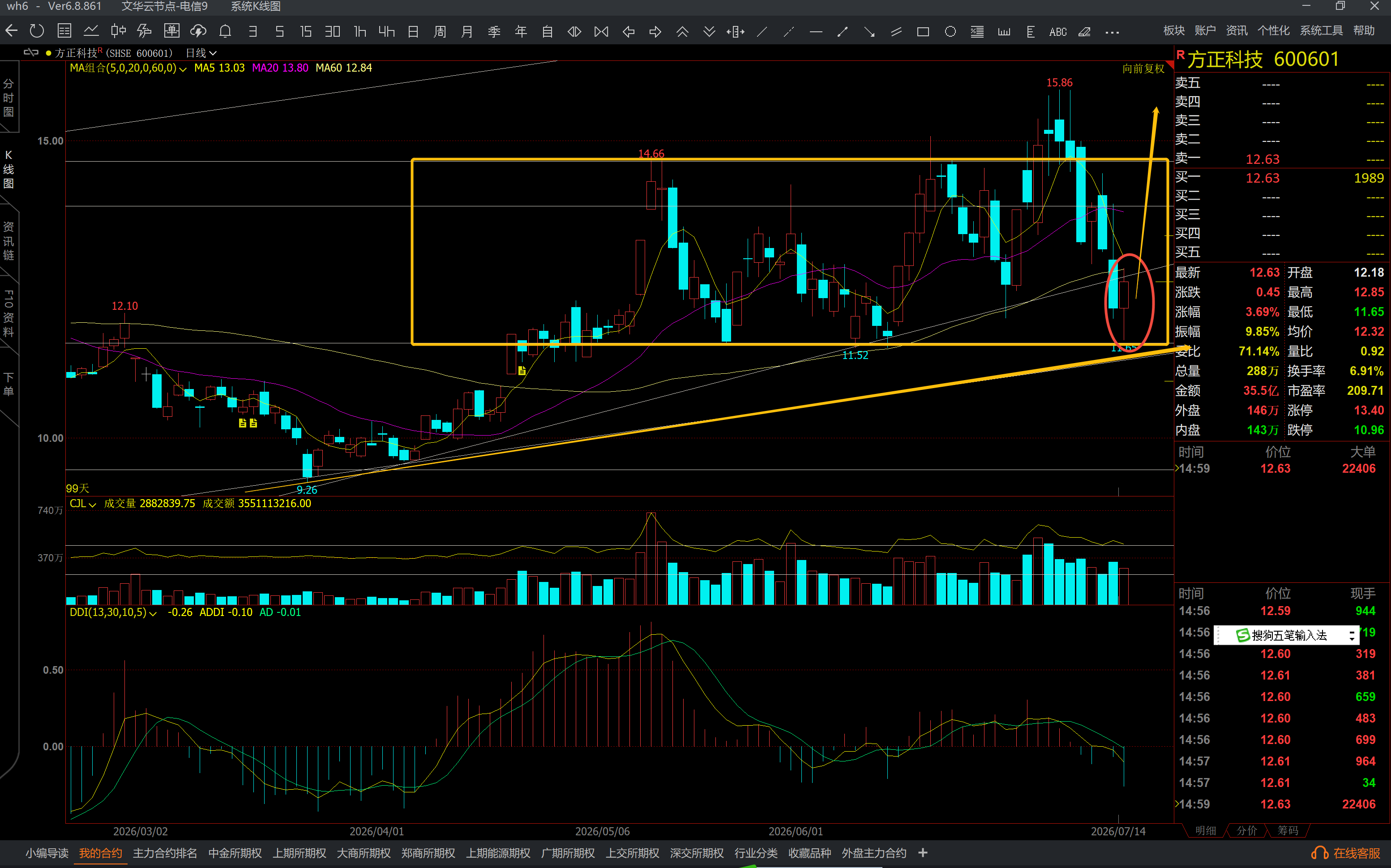The image size is (1391, 868).
Task: Open 小编导读 bottom tab
Action: (x=47, y=853)
